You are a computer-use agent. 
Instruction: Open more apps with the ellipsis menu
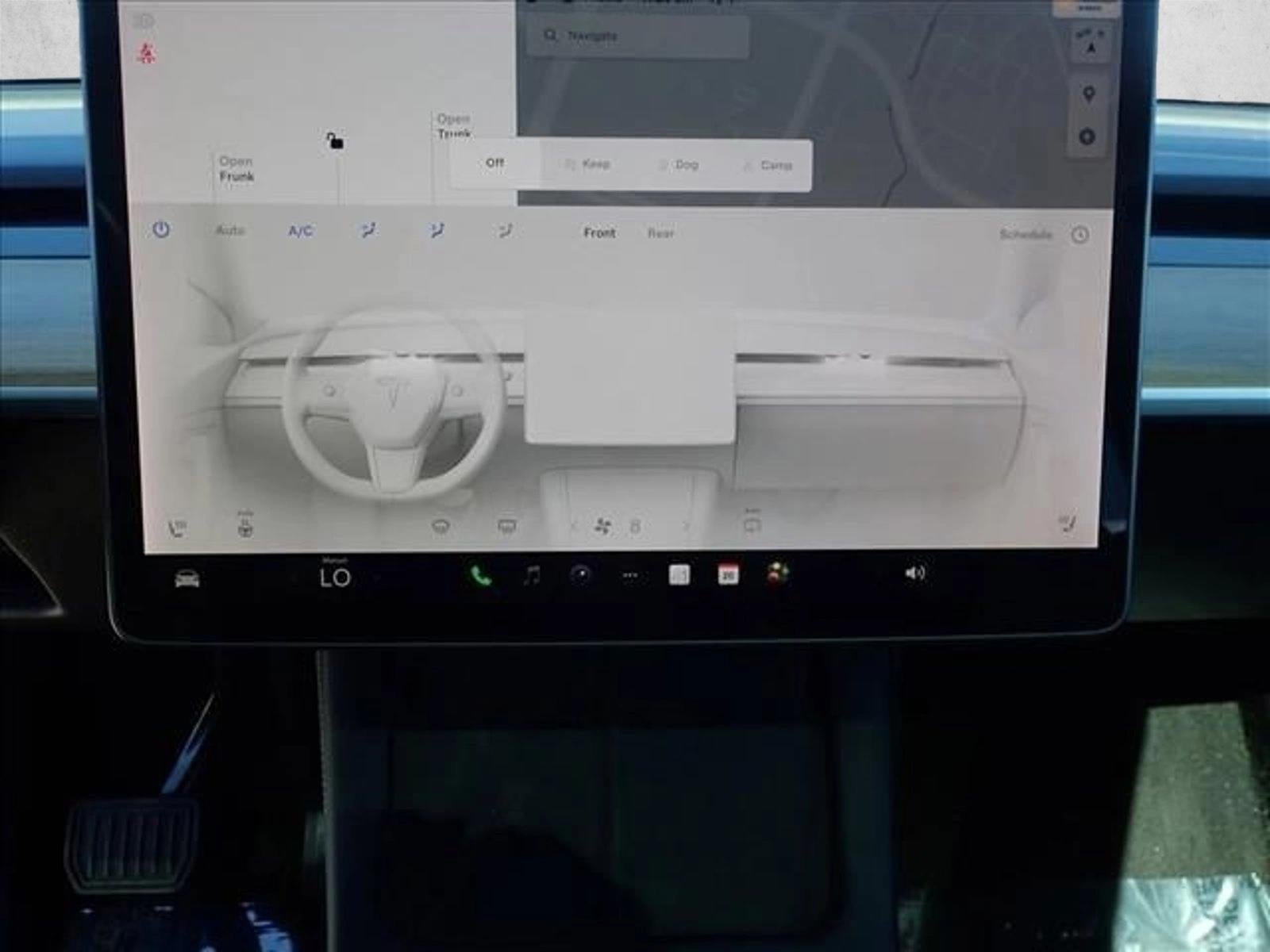[x=631, y=574]
